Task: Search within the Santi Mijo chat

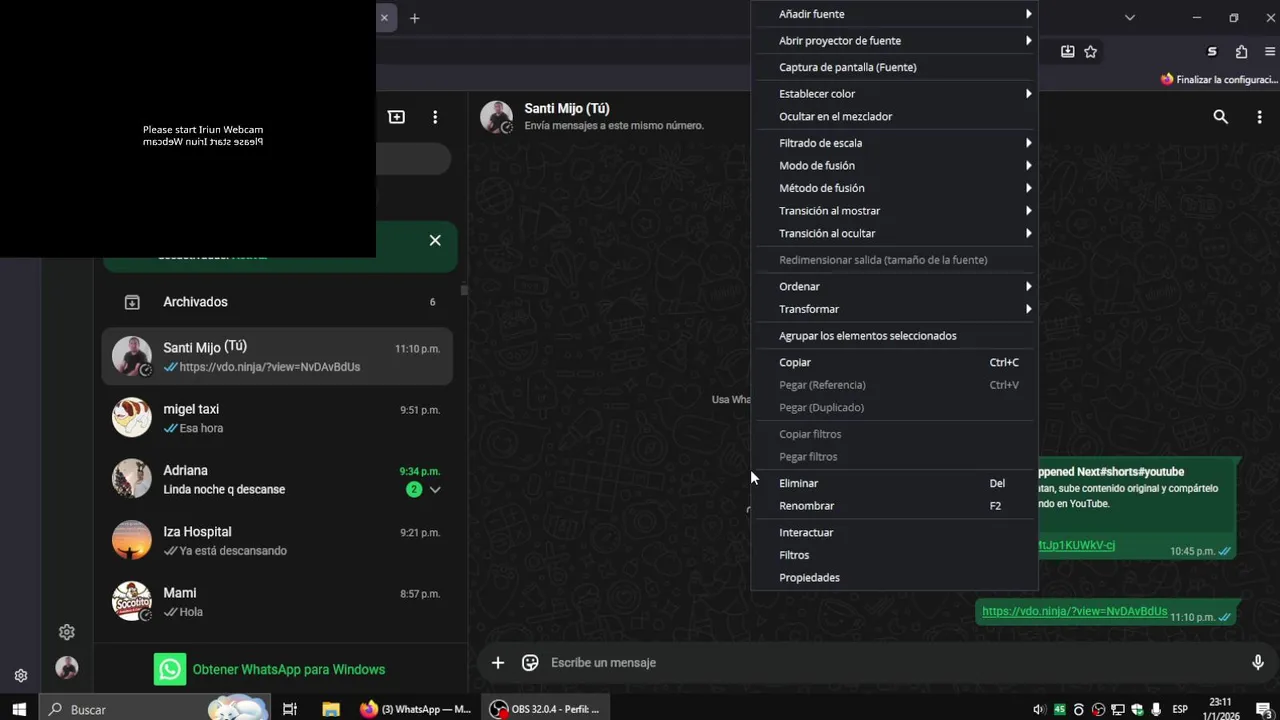Action: click(1220, 117)
